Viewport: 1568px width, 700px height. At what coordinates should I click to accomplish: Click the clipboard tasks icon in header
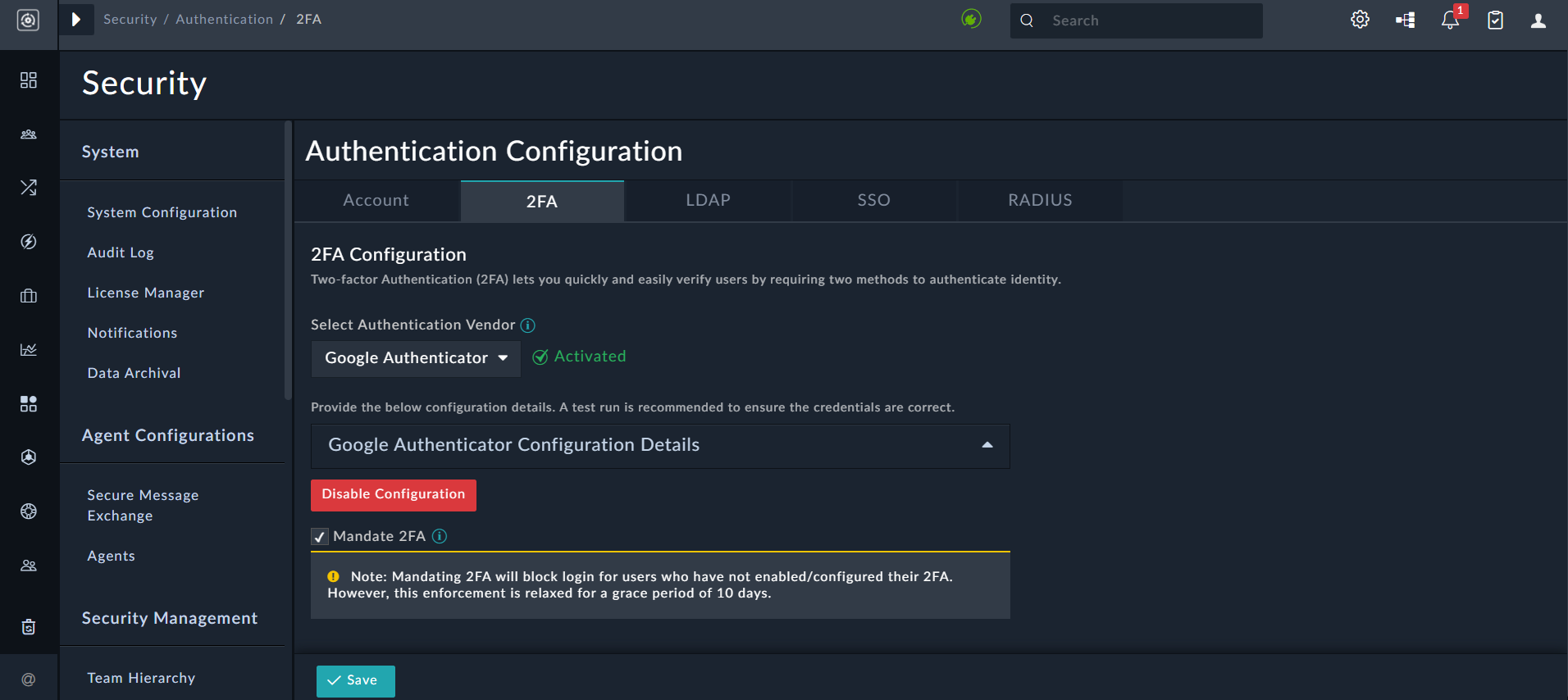point(1495,20)
